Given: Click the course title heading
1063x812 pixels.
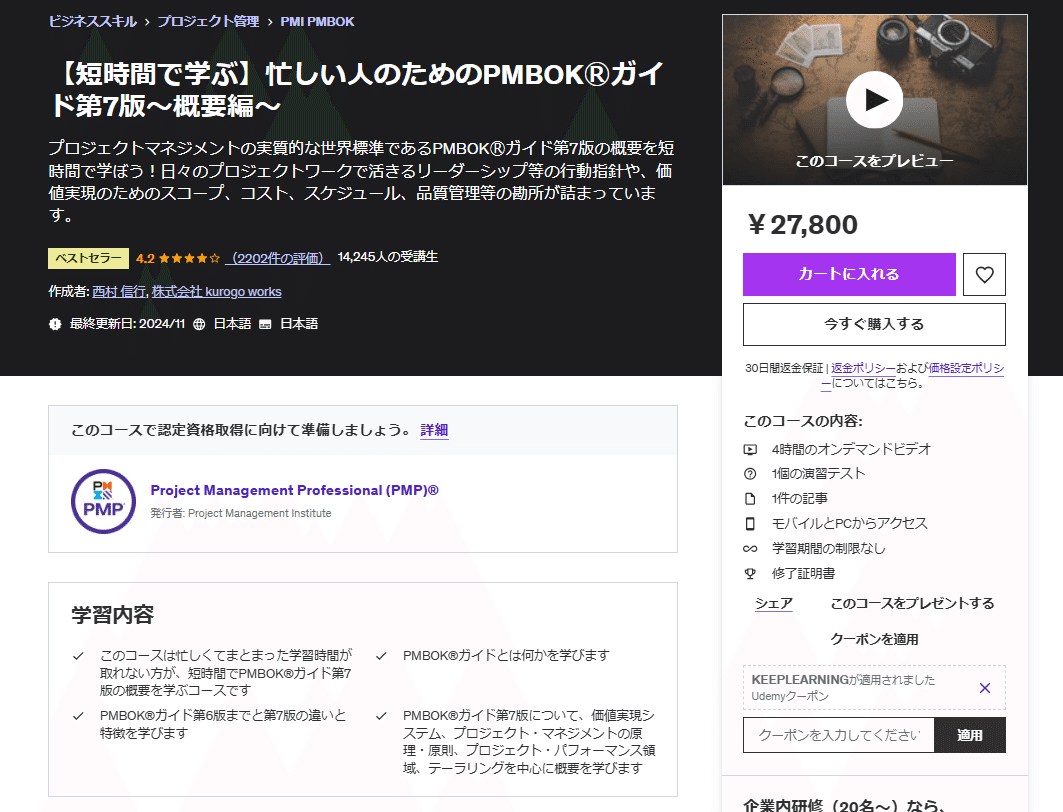Looking at the screenshot, I should pyautogui.click(x=357, y=89).
